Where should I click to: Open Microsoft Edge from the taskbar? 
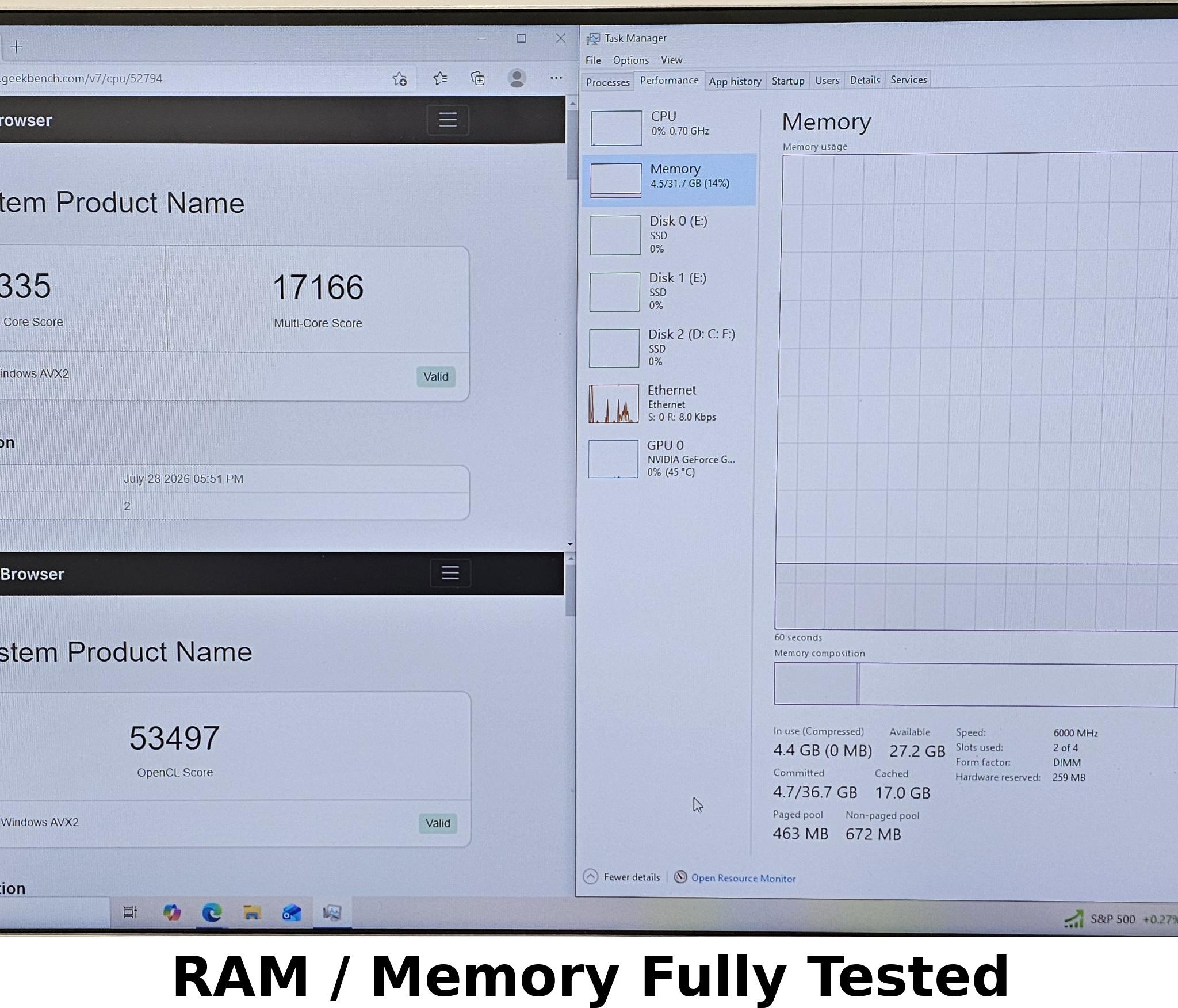(212, 912)
